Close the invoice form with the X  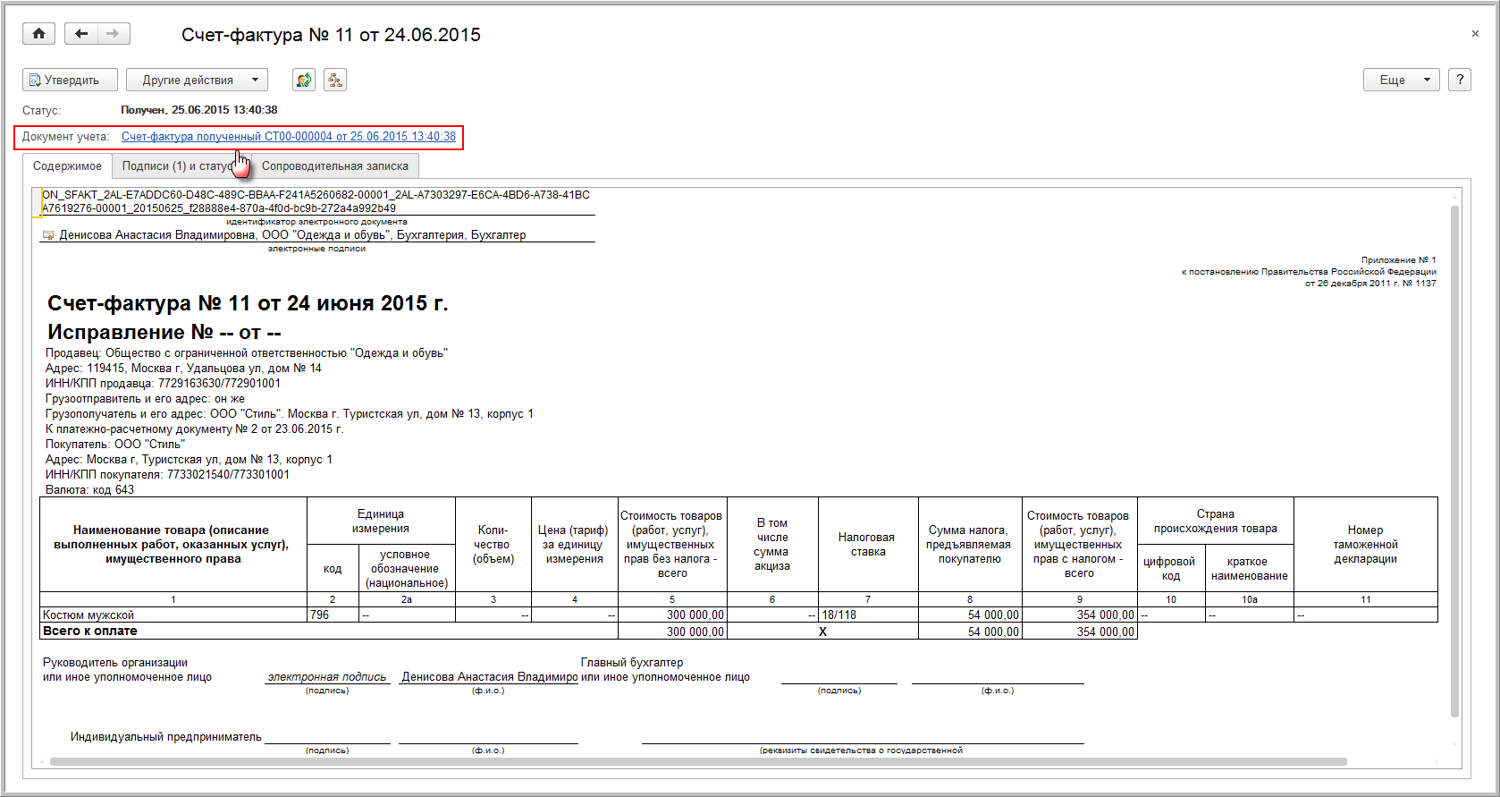(x=1475, y=34)
